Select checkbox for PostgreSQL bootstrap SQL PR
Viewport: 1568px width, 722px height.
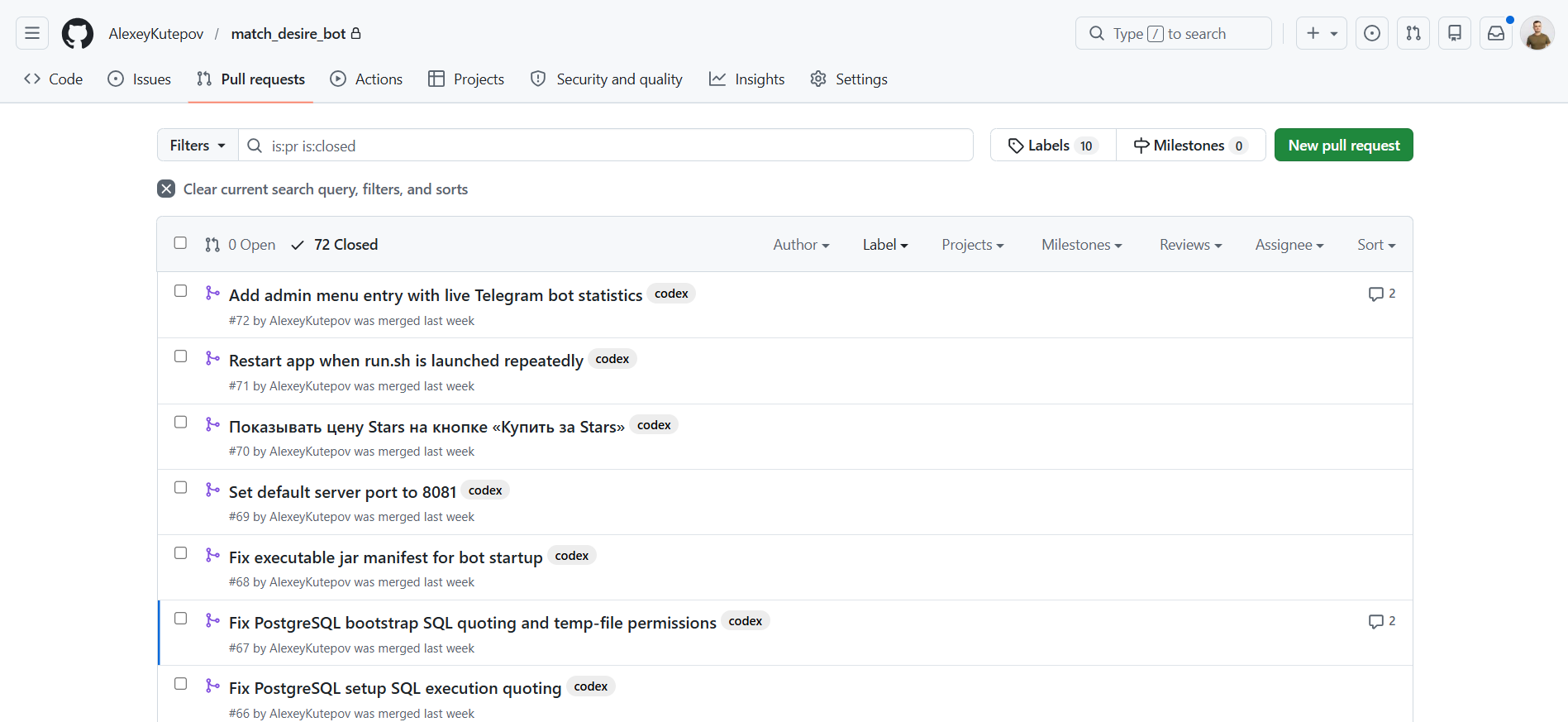pos(180,619)
